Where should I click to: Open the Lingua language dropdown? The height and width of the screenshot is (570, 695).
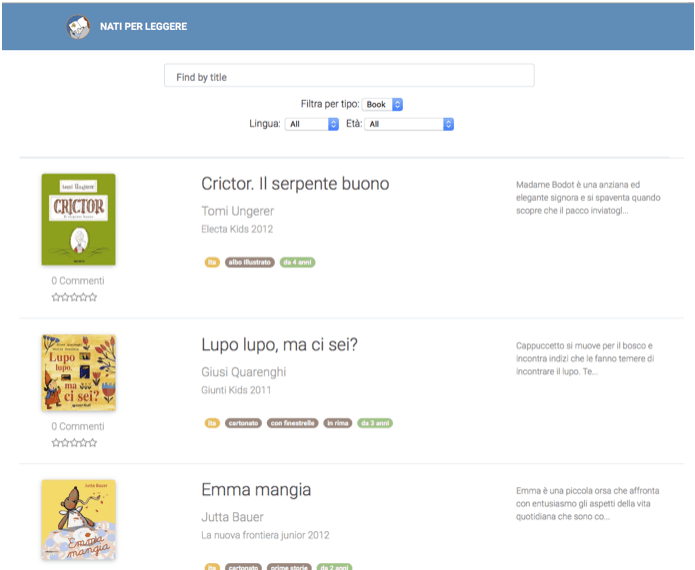[x=312, y=124]
